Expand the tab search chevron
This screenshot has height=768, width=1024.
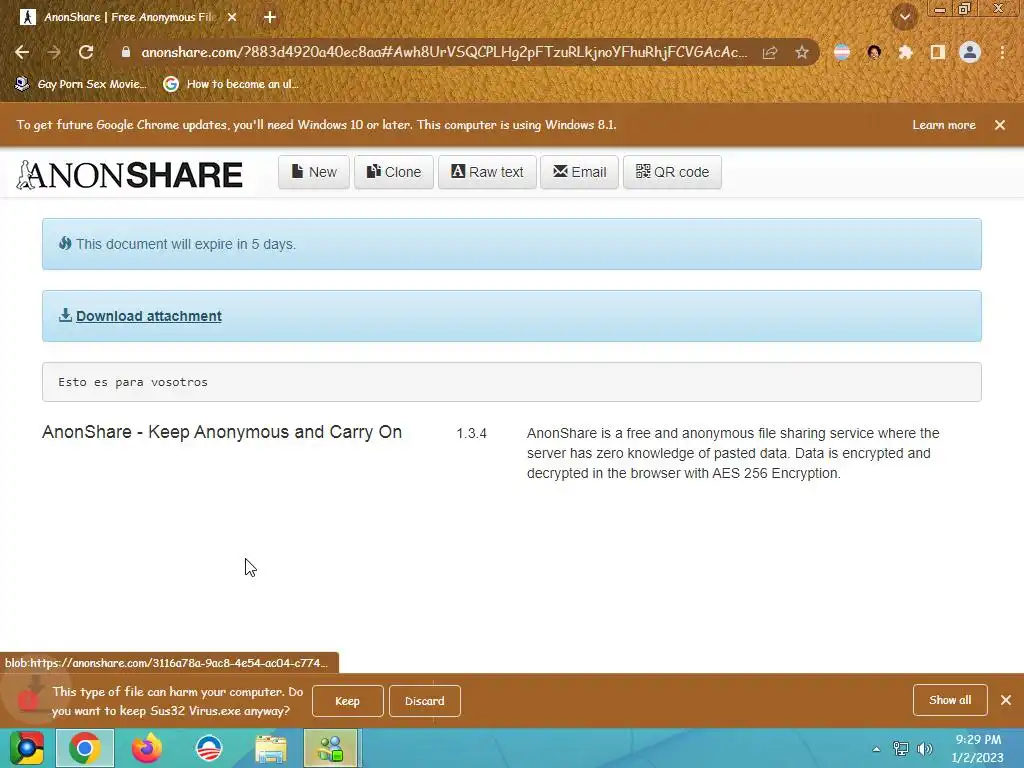click(x=905, y=17)
